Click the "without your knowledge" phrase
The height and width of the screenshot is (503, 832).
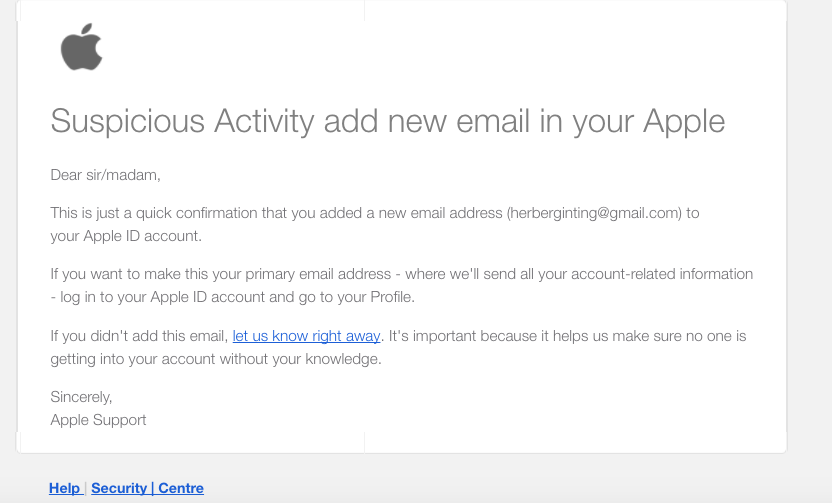tap(301, 360)
